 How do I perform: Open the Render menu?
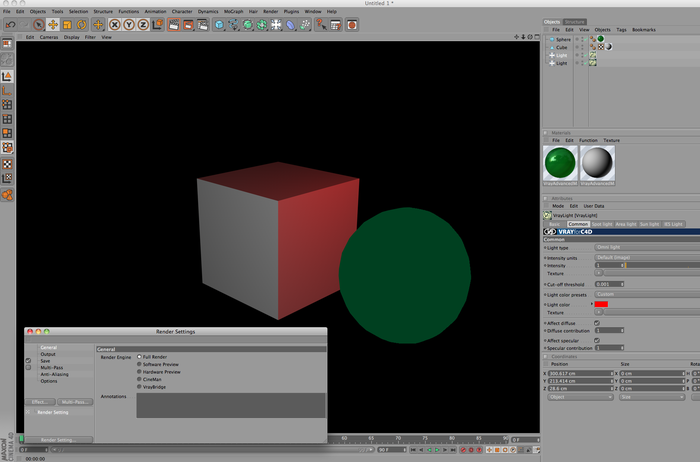(x=270, y=12)
